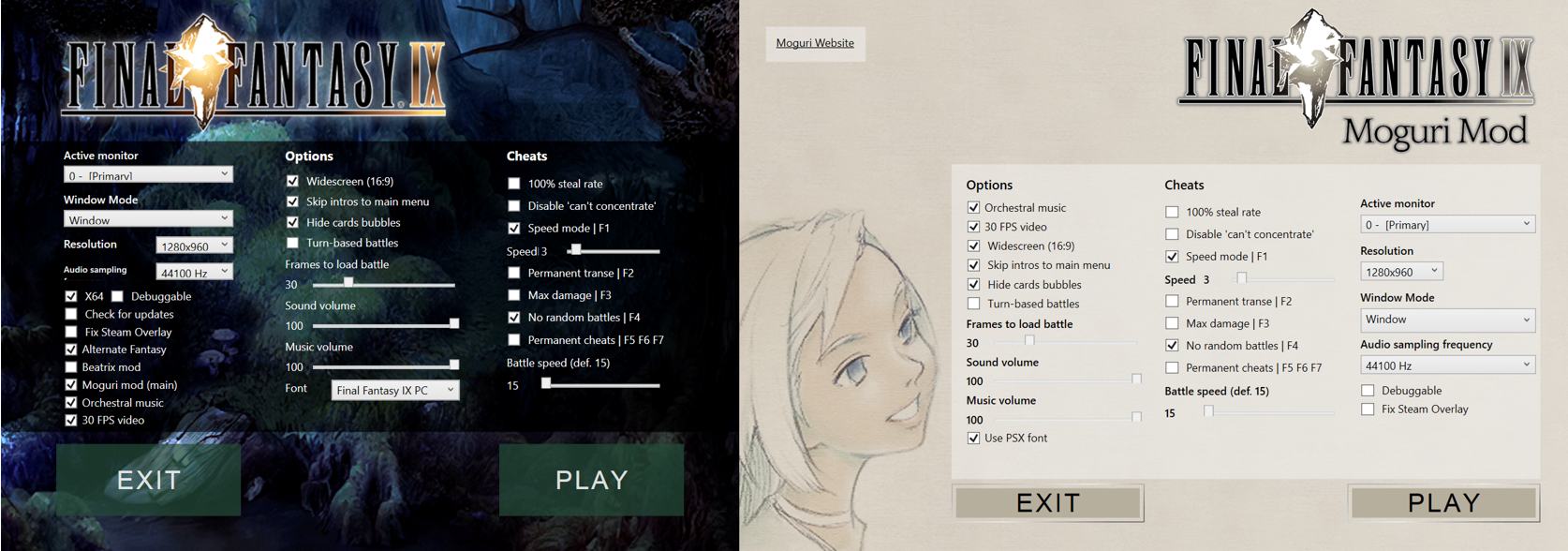Enable Beatrix mod checkbox

[x=71, y=367]
